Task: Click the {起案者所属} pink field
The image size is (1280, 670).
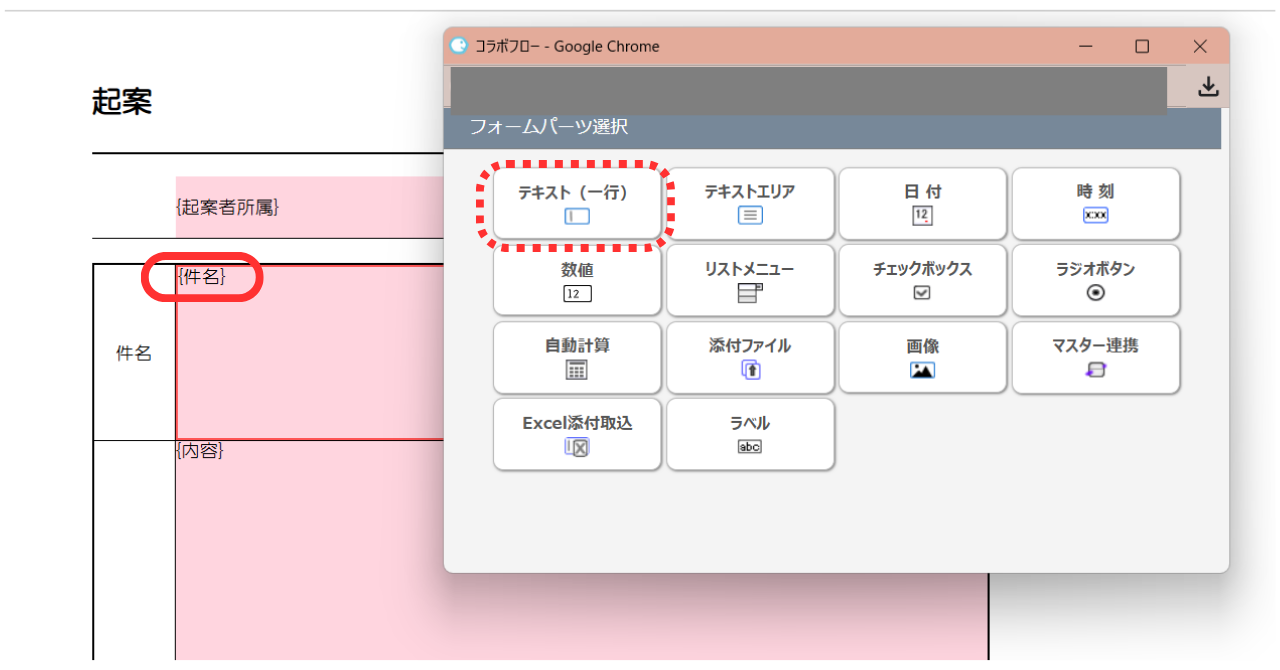Action: pos(310,207)
